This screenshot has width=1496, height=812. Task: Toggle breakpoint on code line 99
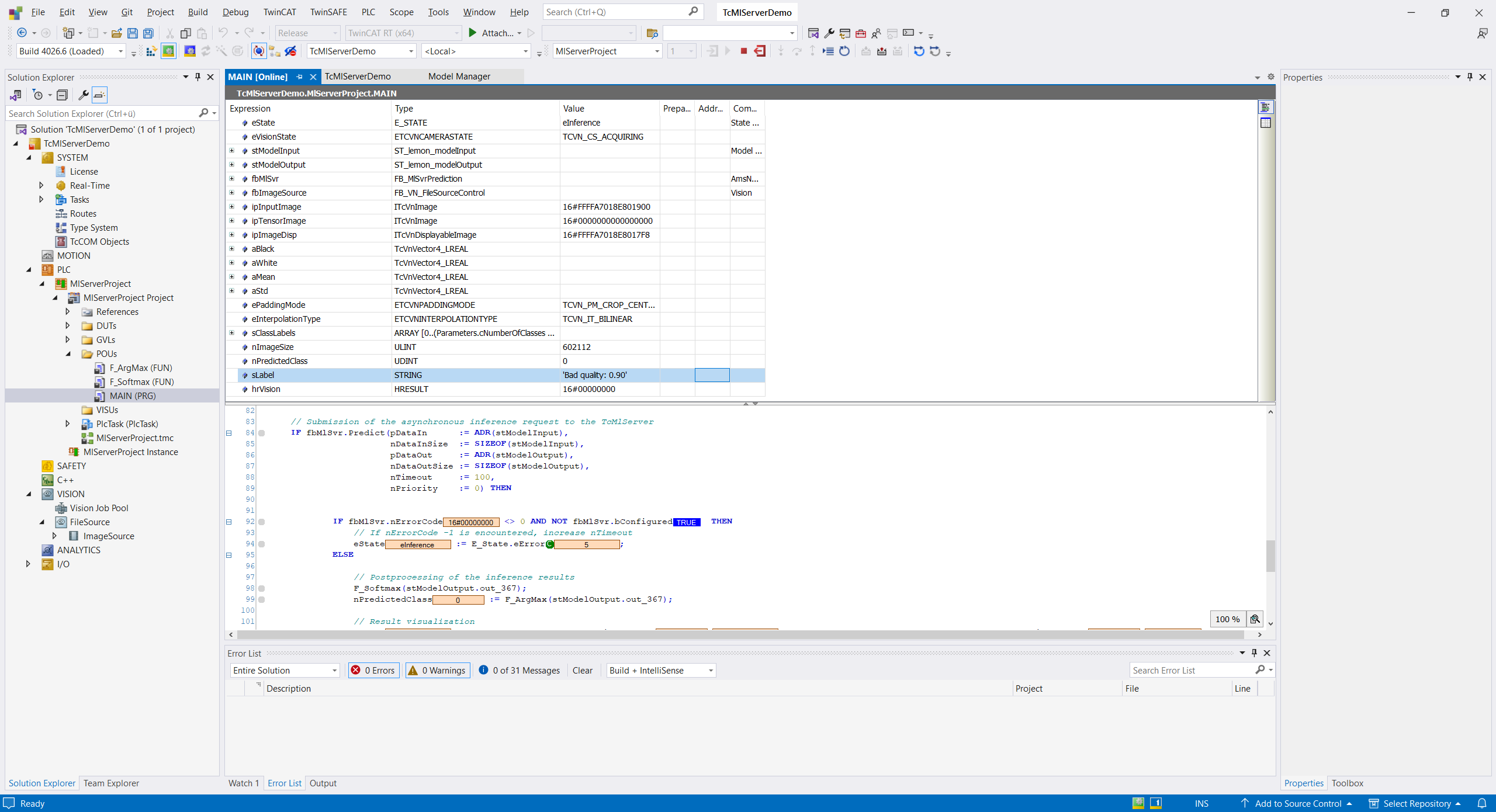(262, 599)
